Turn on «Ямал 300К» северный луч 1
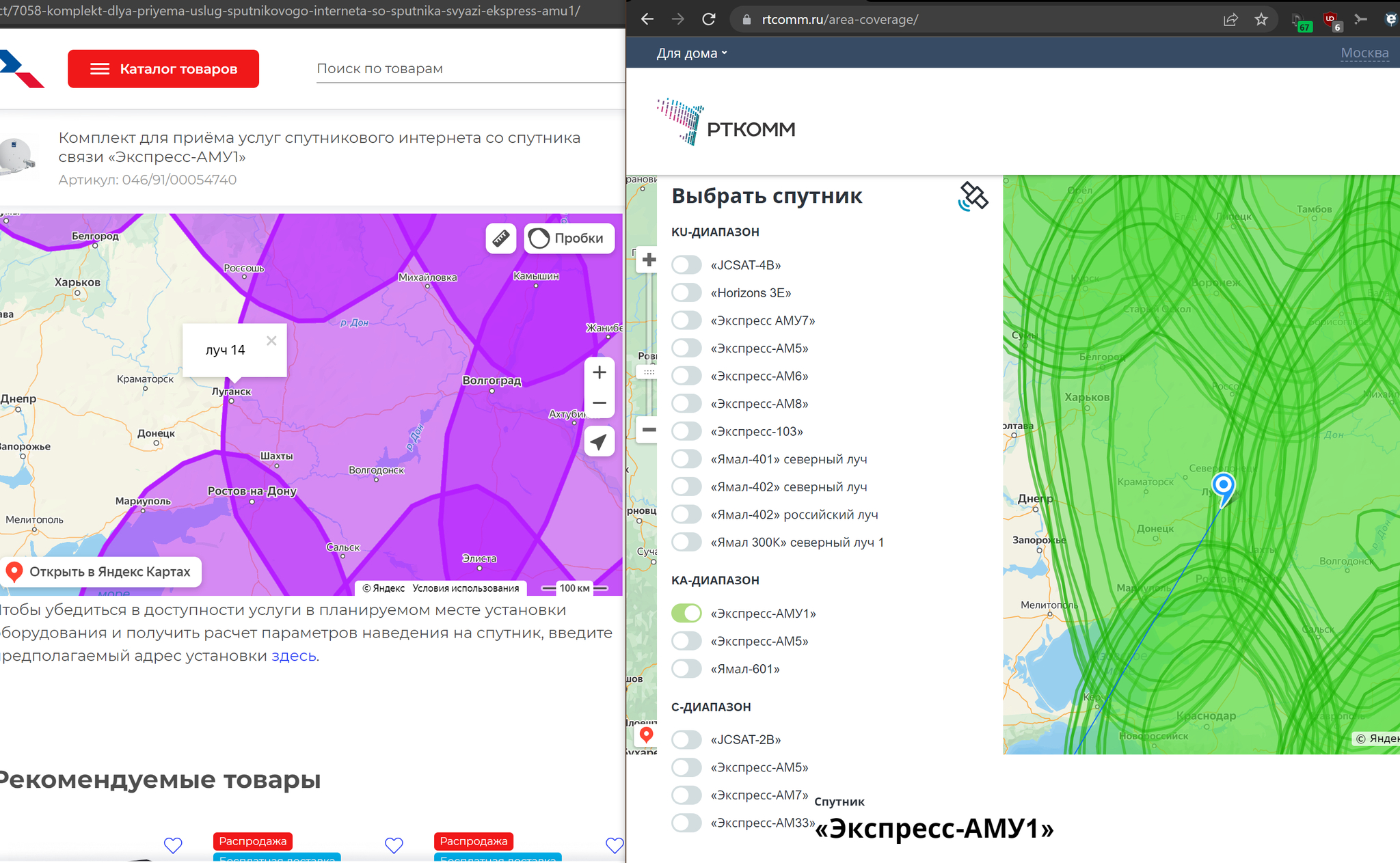The image size is (1400, 863). pyautogui.click(x=686, y=543)
